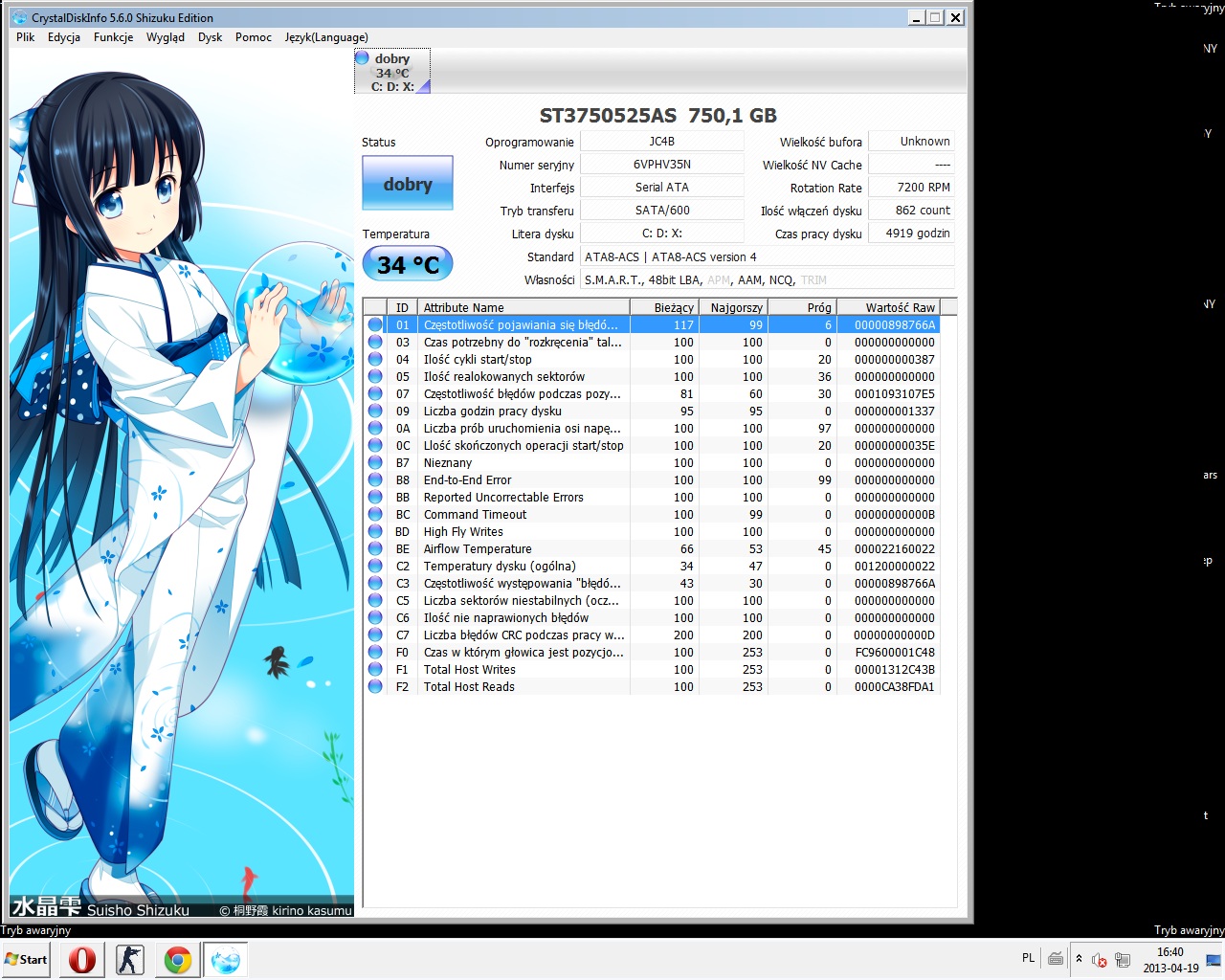The width and height of the screenshot is (1225, 980).
Task: Click the PL language indicator in tray
Action: point(1028,958)
